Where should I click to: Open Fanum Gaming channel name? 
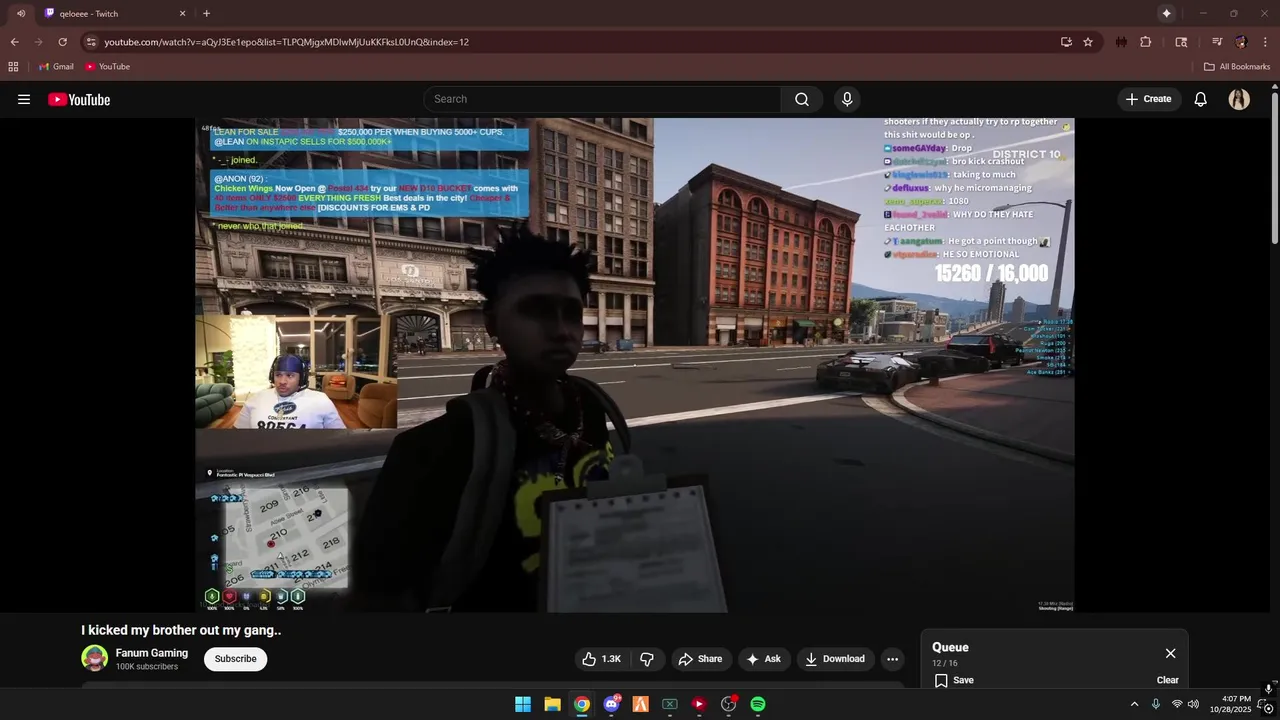click(152, 653)
